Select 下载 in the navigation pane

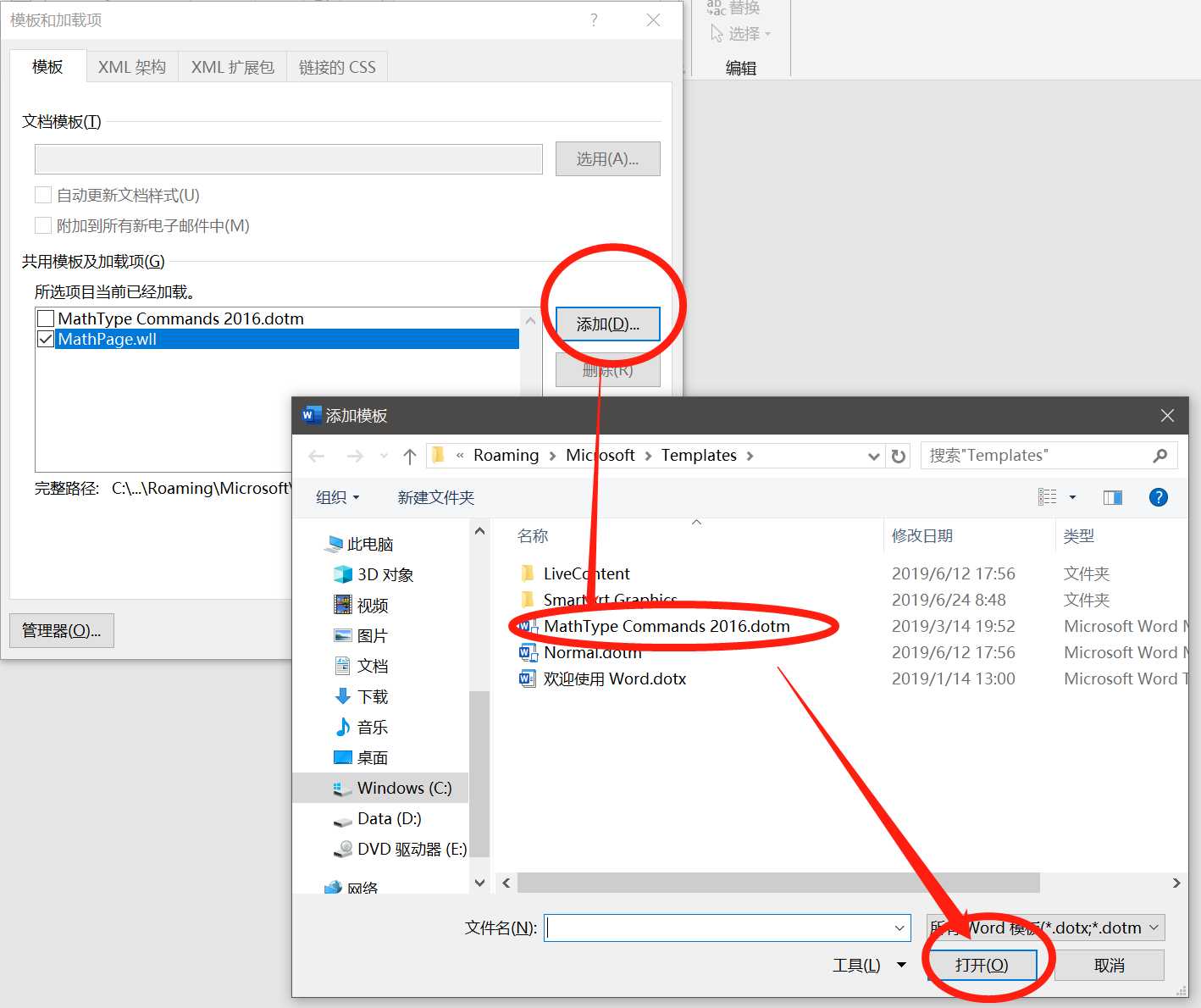click(x=362, y=696)
